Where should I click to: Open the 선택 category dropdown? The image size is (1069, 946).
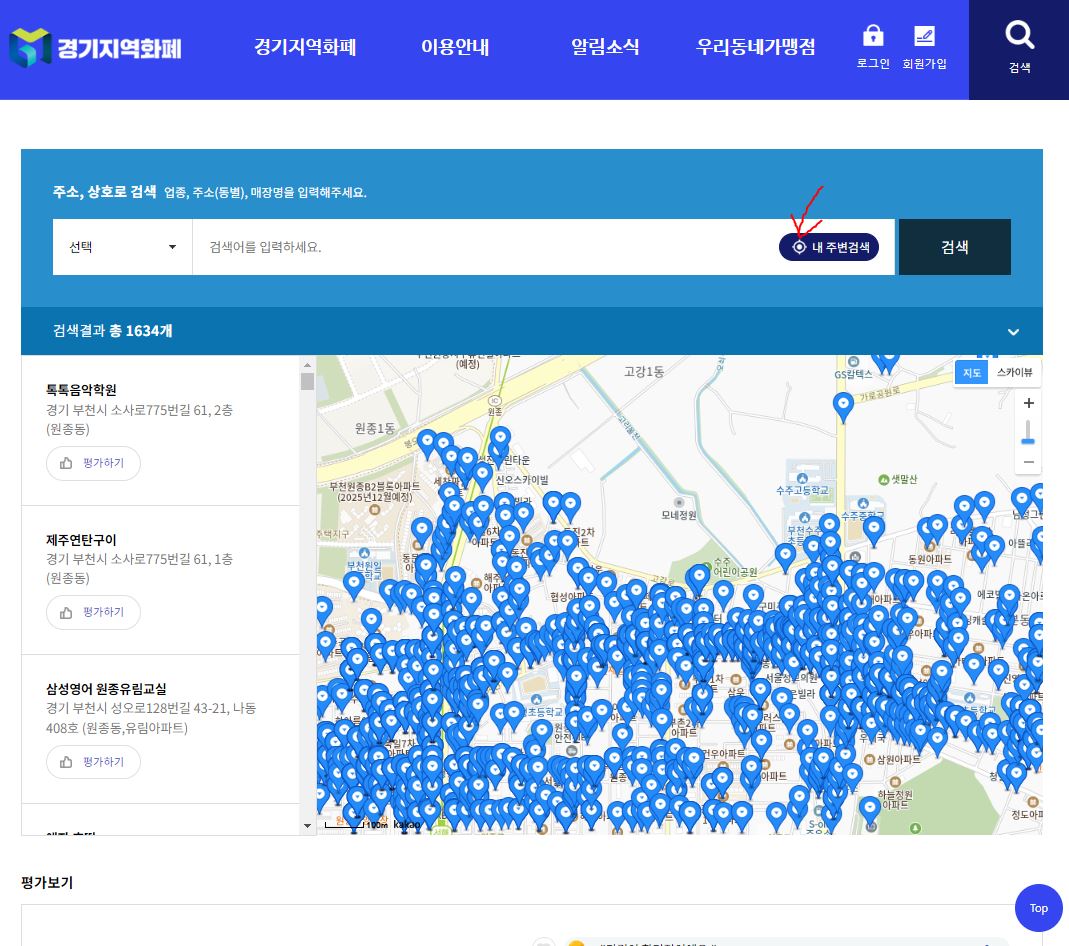tap(123, 247)
